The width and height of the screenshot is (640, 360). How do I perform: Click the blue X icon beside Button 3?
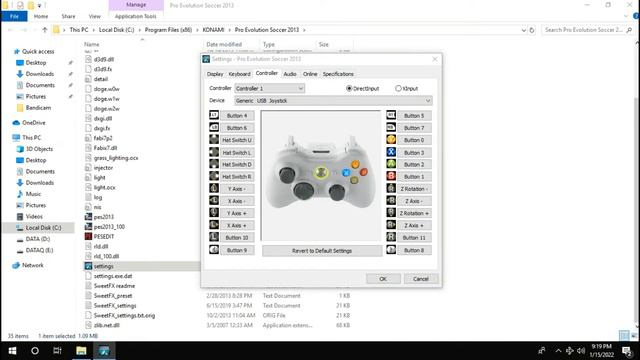tap(391, 152)
